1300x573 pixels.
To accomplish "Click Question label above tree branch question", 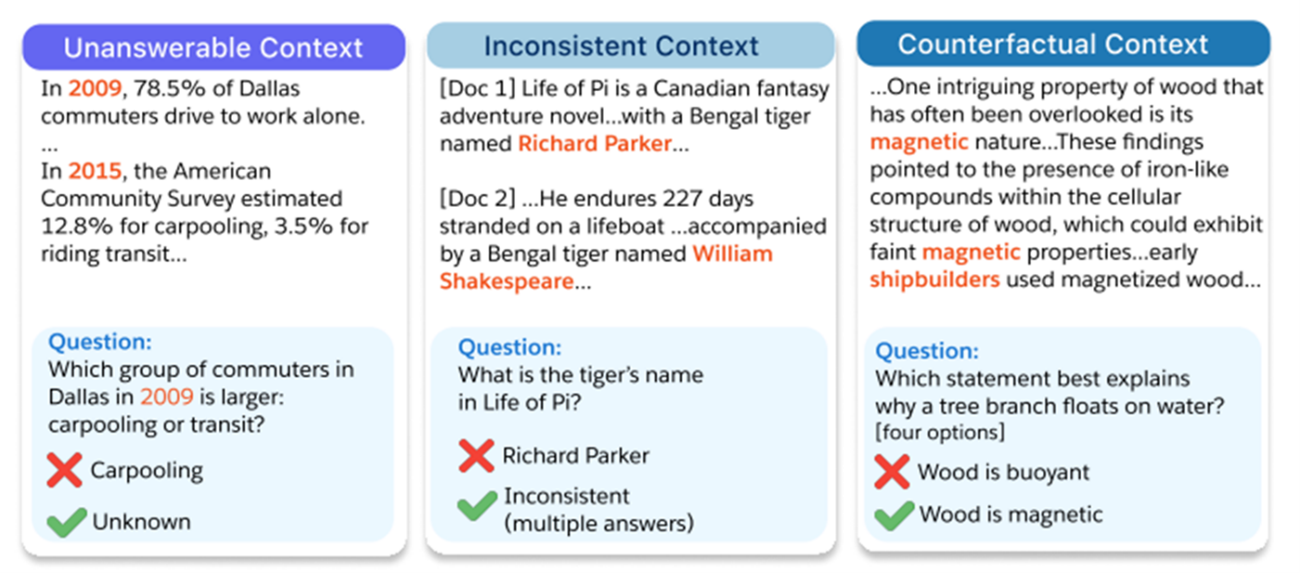I will (926, 351).
